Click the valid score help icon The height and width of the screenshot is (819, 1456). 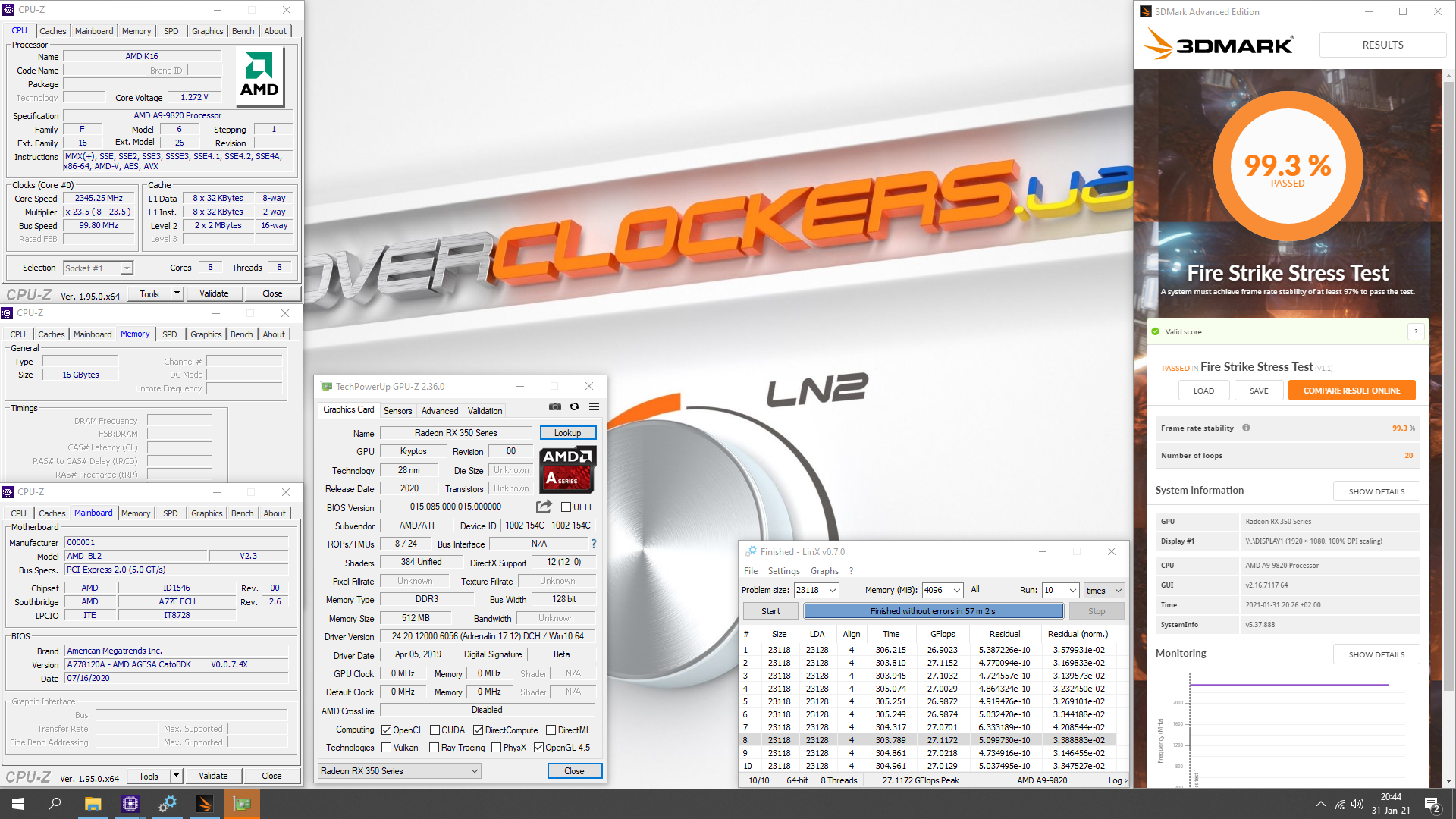click(1415, 331)
